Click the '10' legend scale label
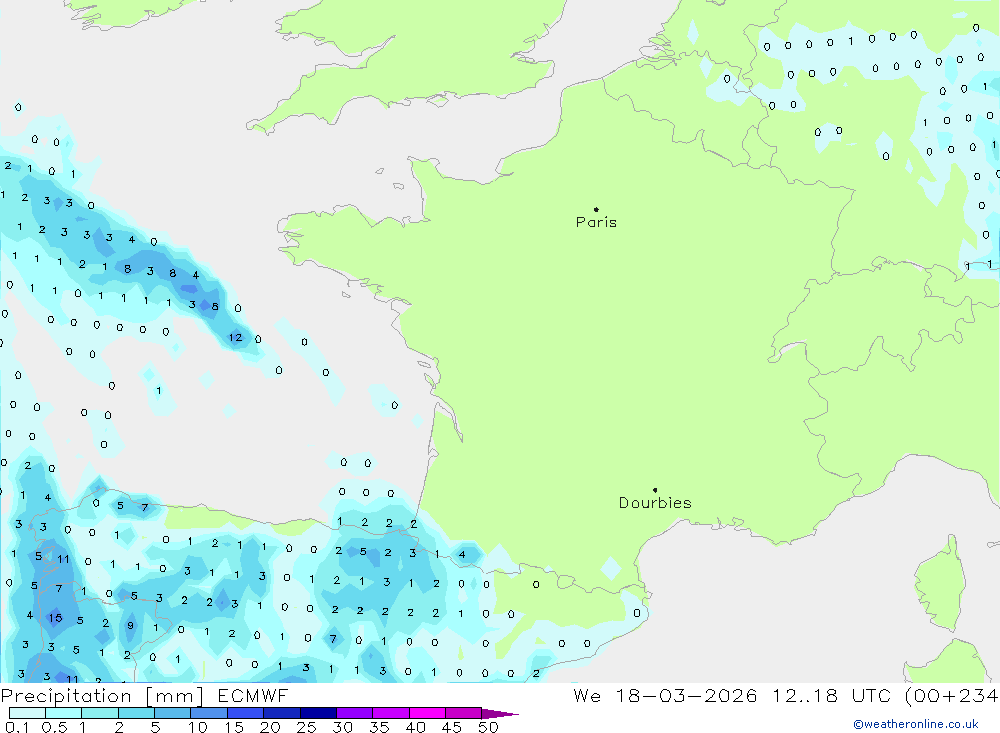Screen dimensions: 1000x733 (197, 727)
